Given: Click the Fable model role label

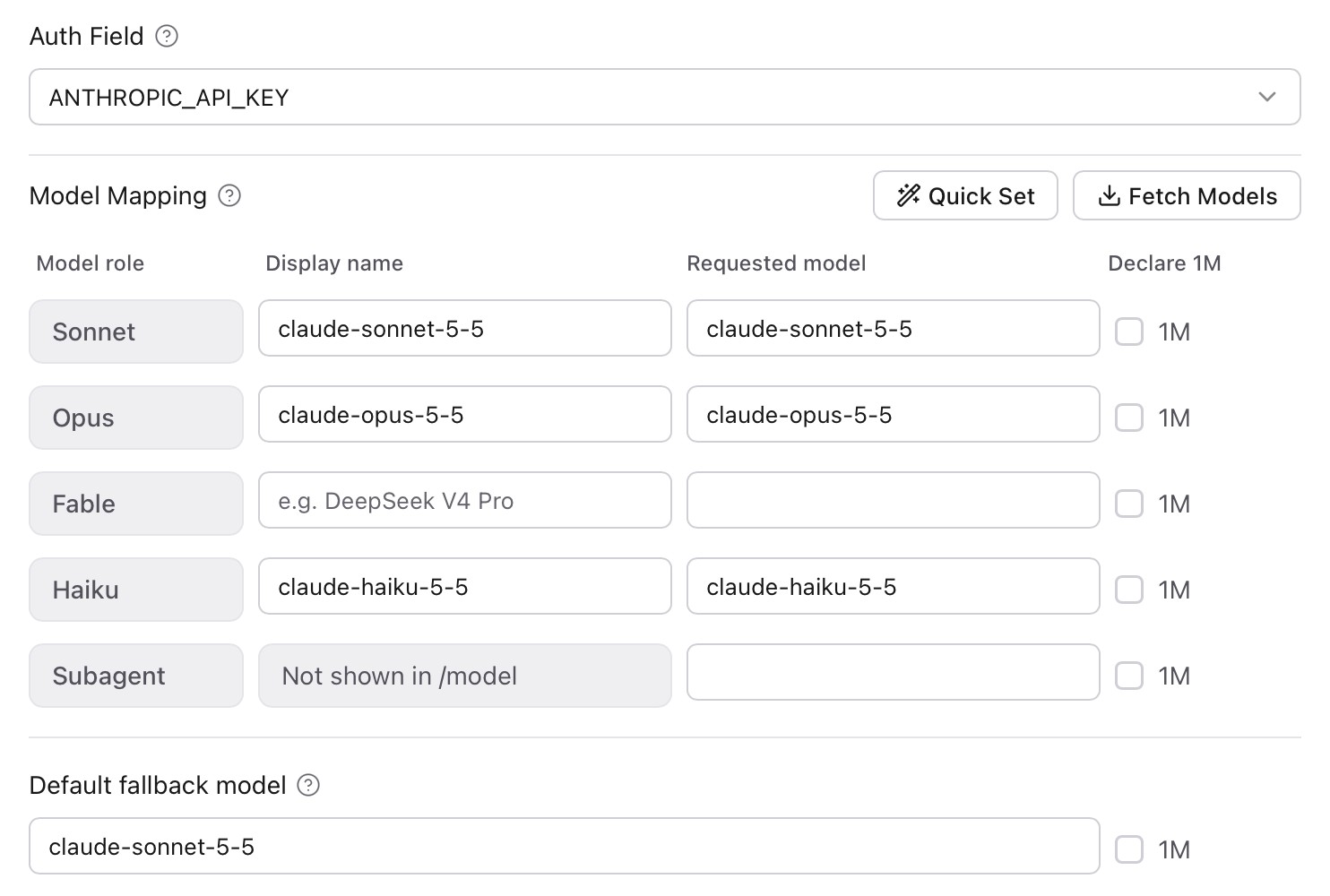Looking at the screenshot, I should point(136,504).
